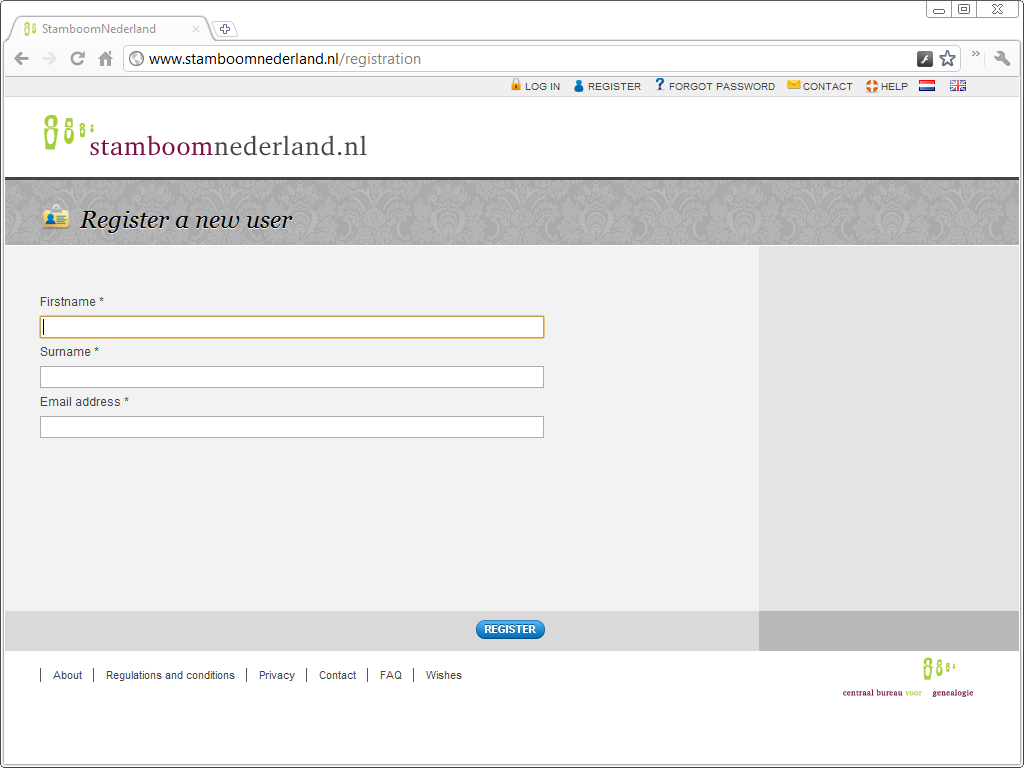1024x768 pixels.
Task: Bookmark the page with the star icon
Action: [948, 59]
